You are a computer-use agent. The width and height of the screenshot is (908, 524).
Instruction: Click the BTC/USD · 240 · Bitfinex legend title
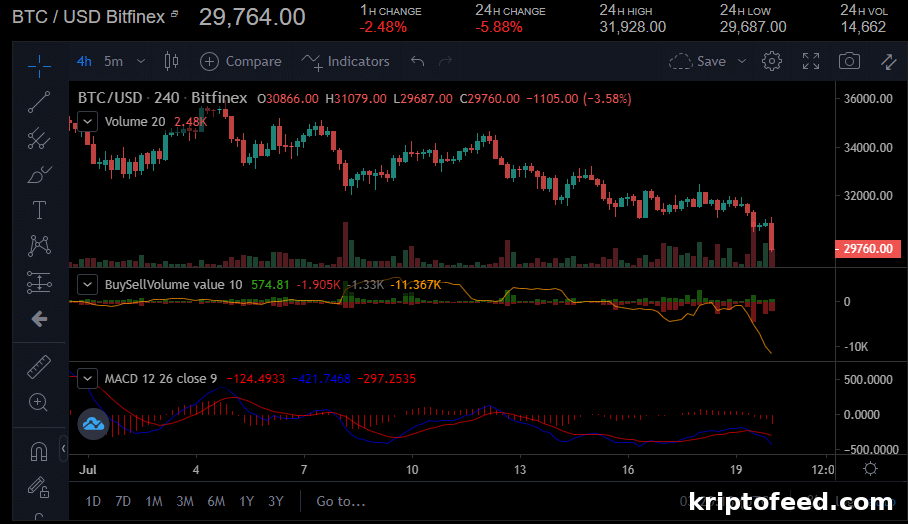[163, 98]
